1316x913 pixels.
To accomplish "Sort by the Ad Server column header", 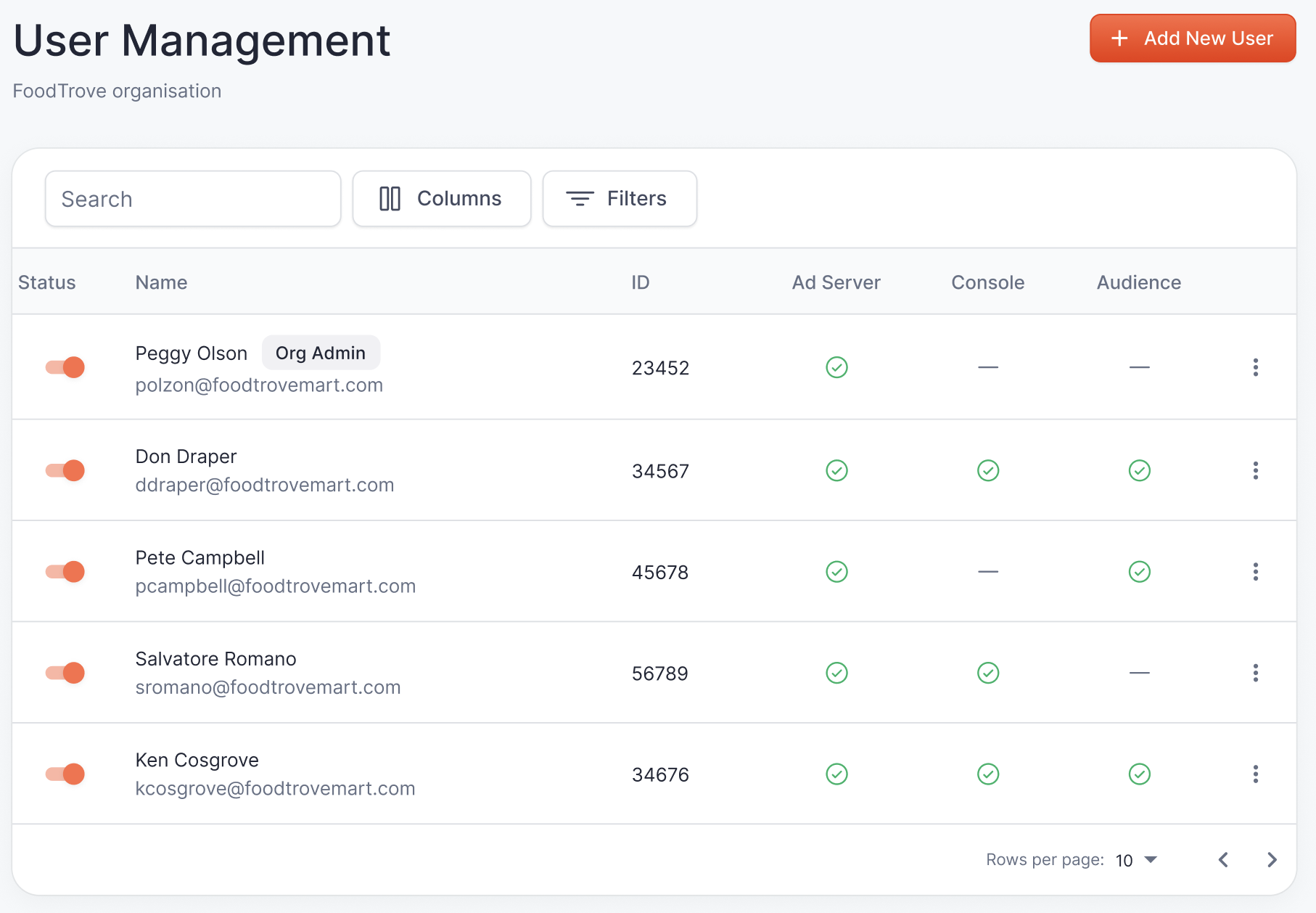I will pyautogui.click(x=836, y=282).
